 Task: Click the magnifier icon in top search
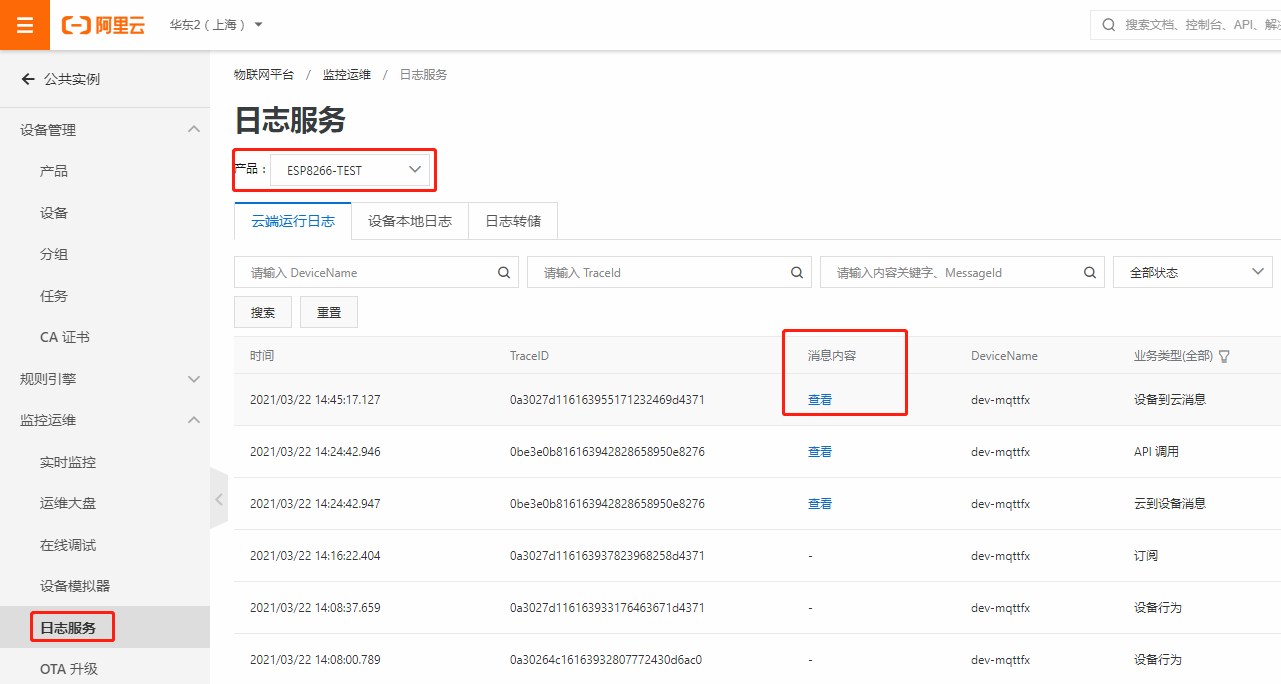1108,24
